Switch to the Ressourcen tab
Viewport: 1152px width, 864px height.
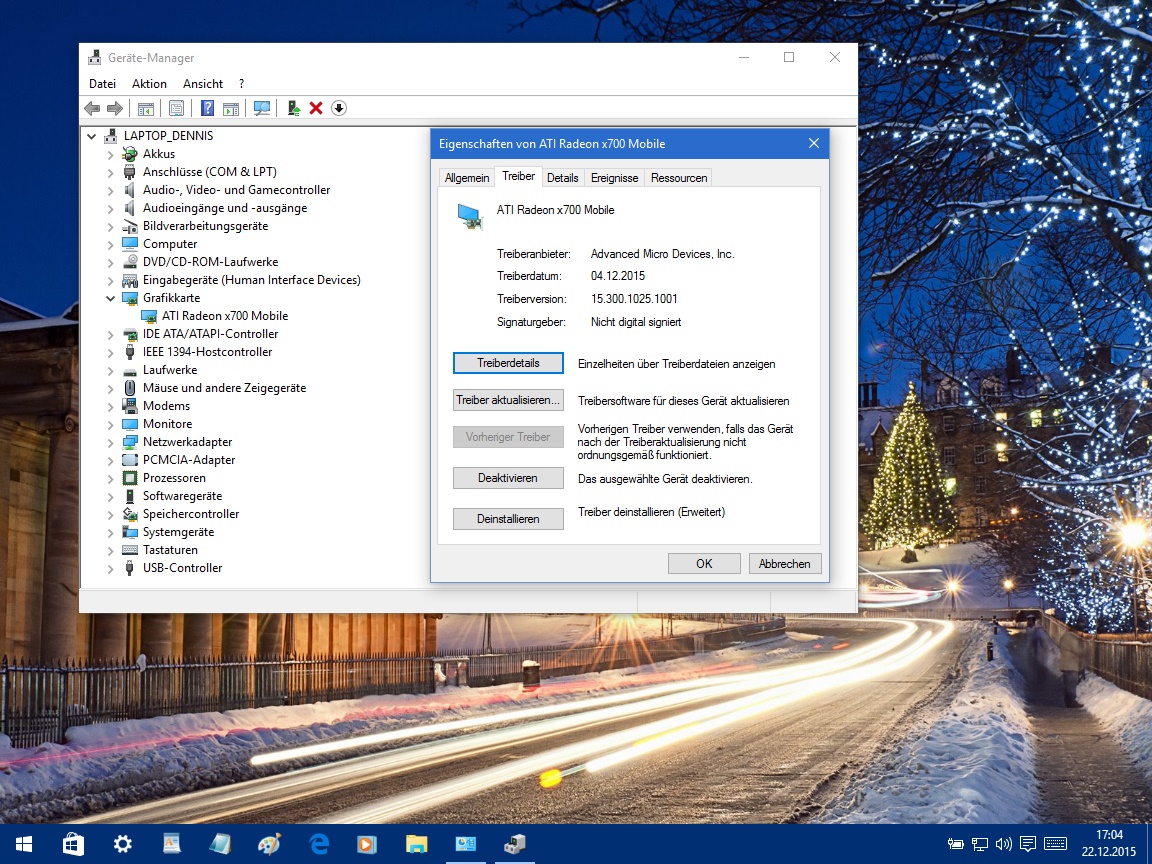coord(679,178)
